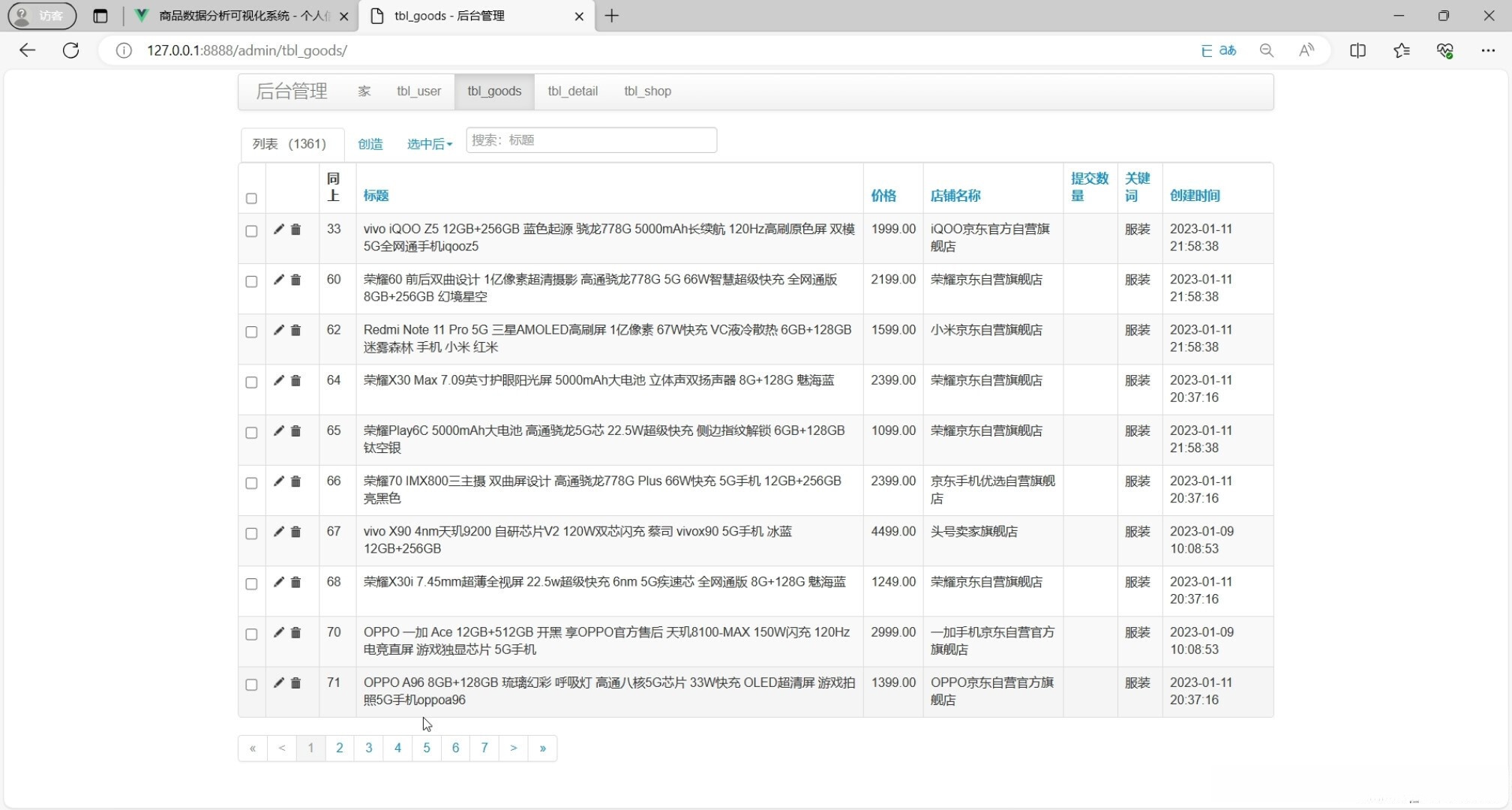Go to page 5 in pagination
The height and width of the screenshot is (810, 1512).
tap(426, 748)
